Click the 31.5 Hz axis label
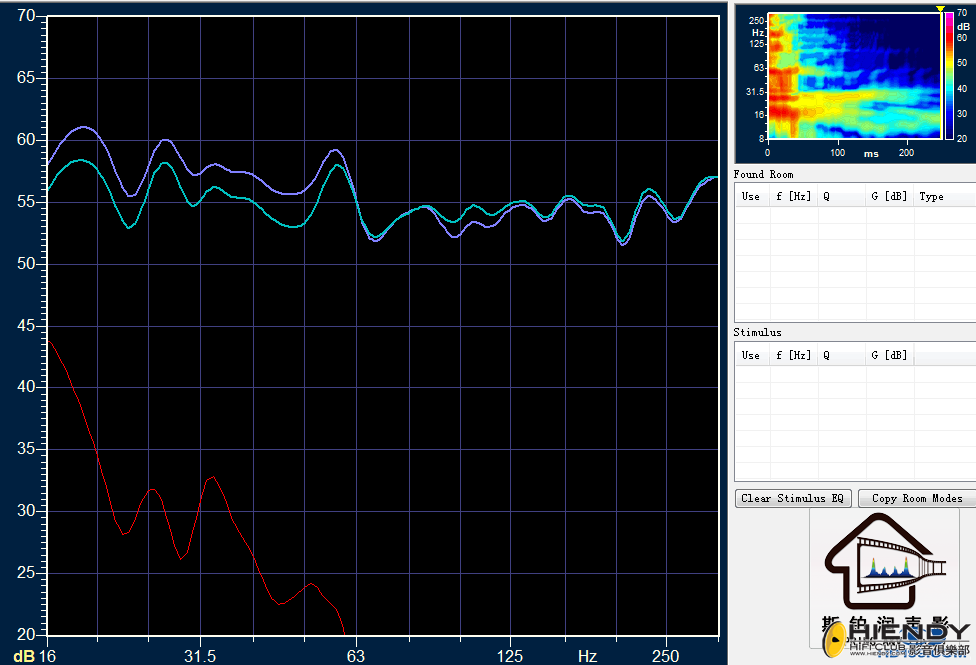The image size is (976, 665). tap(200, 656)
